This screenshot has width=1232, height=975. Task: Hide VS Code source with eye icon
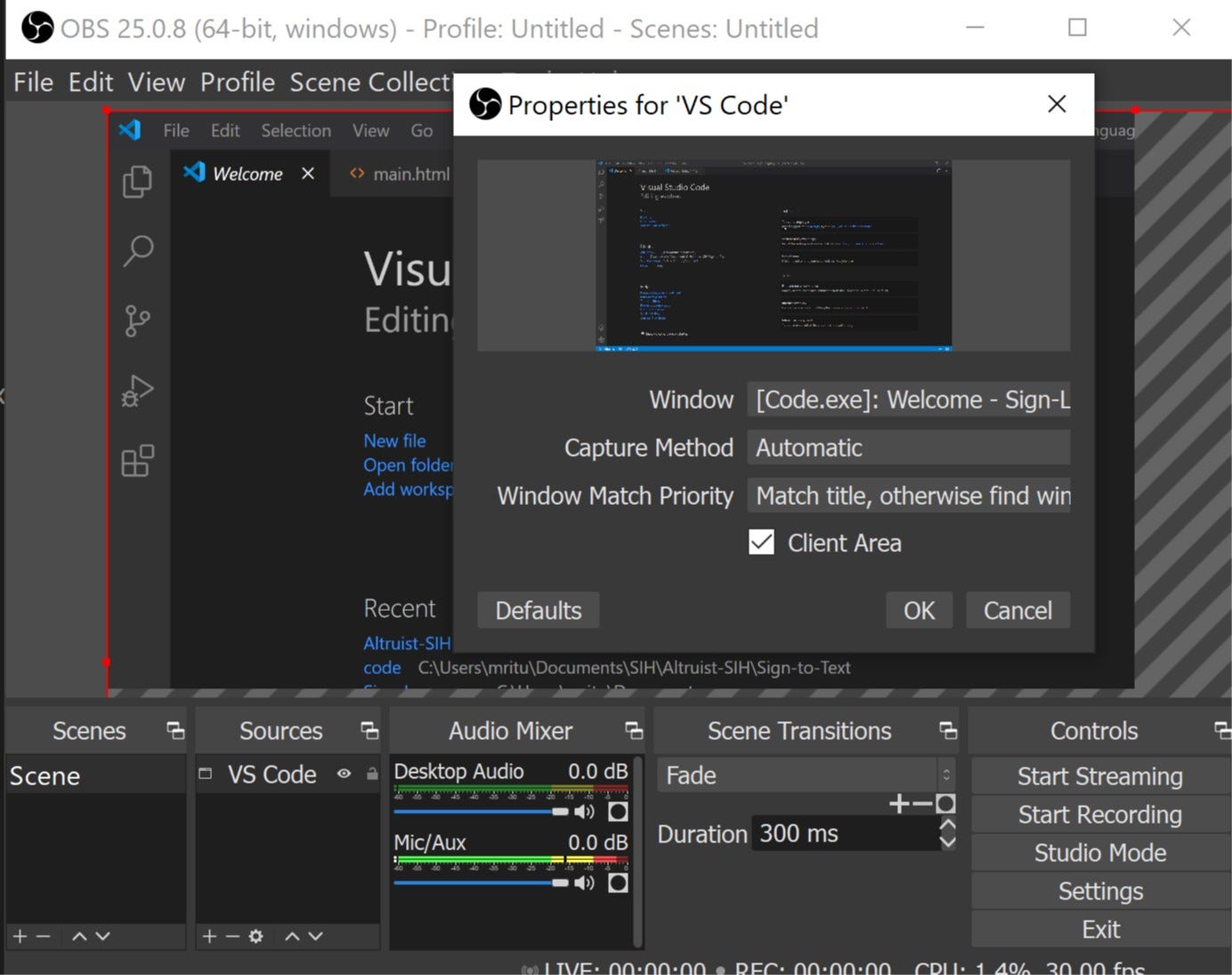344,774
